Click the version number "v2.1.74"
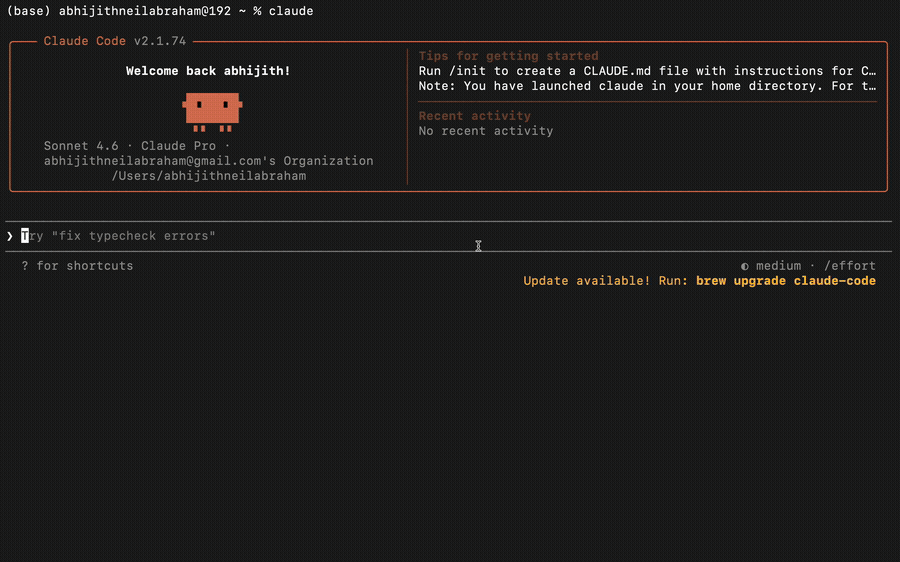The width and height of the screenshot is (900, 562). (x=160, y=41)
